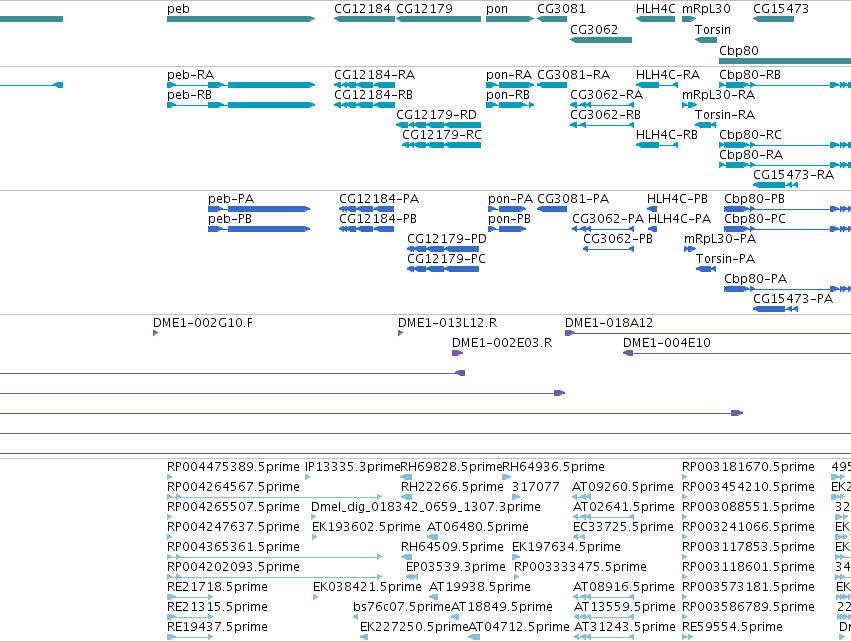Click the DME1-004E10 clone label

pos(666,343)
